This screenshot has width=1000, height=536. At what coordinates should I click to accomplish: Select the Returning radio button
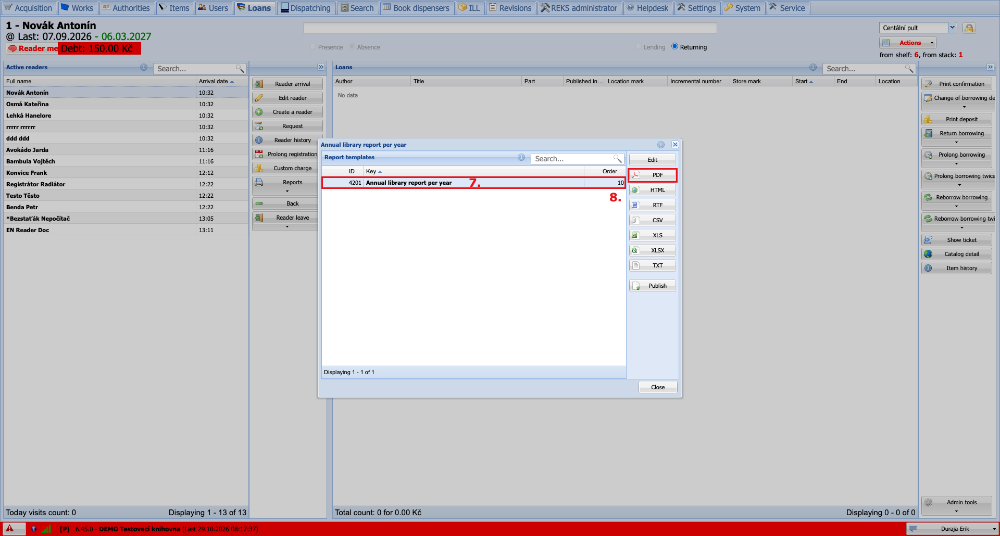[675, 47]
